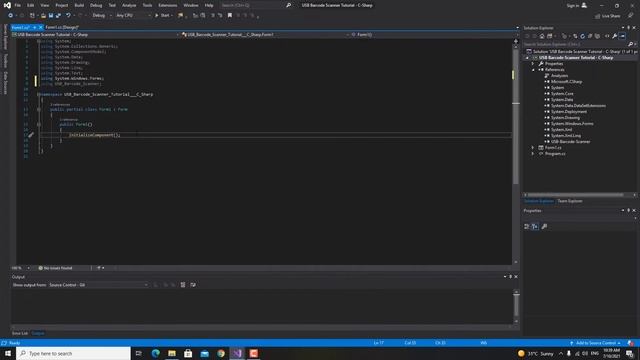Open the Debug configuration dropdown
Screen dimensions: 640x360
tap(102, 16)
